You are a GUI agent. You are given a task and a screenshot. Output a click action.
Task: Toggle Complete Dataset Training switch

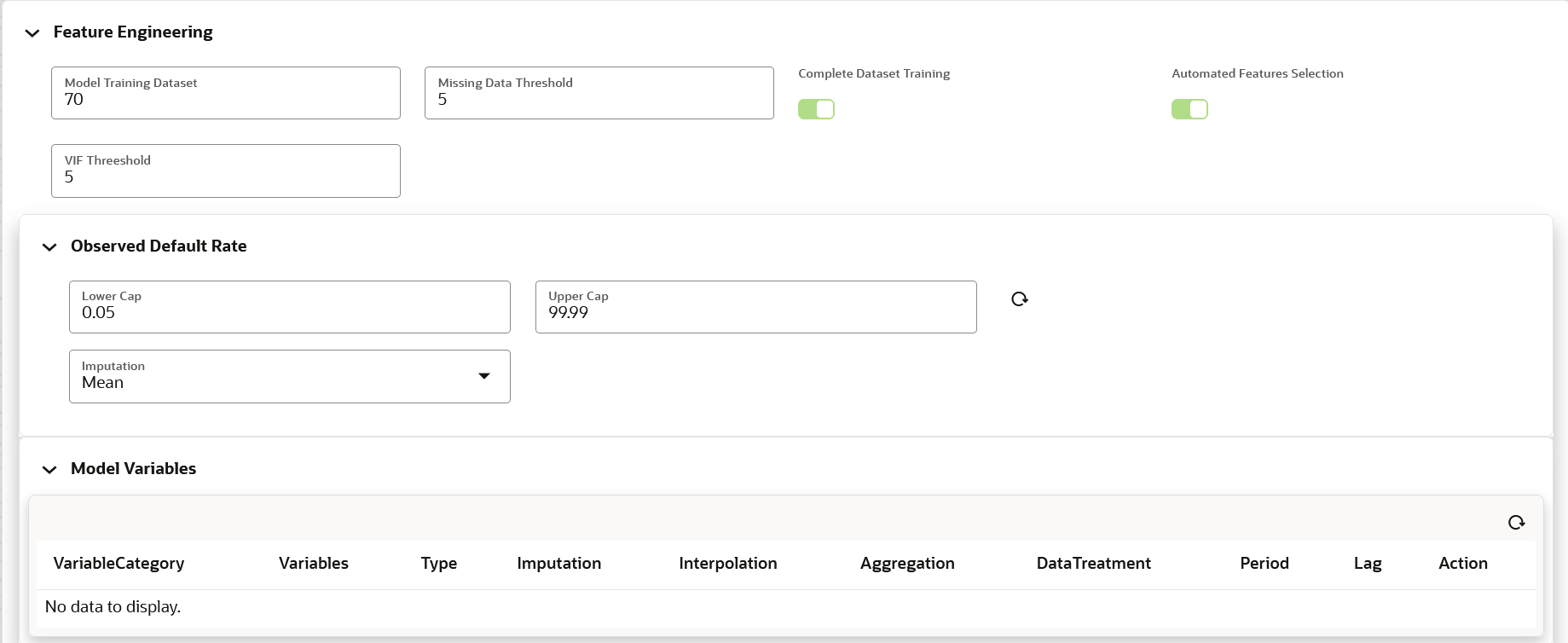coord(816,109)
